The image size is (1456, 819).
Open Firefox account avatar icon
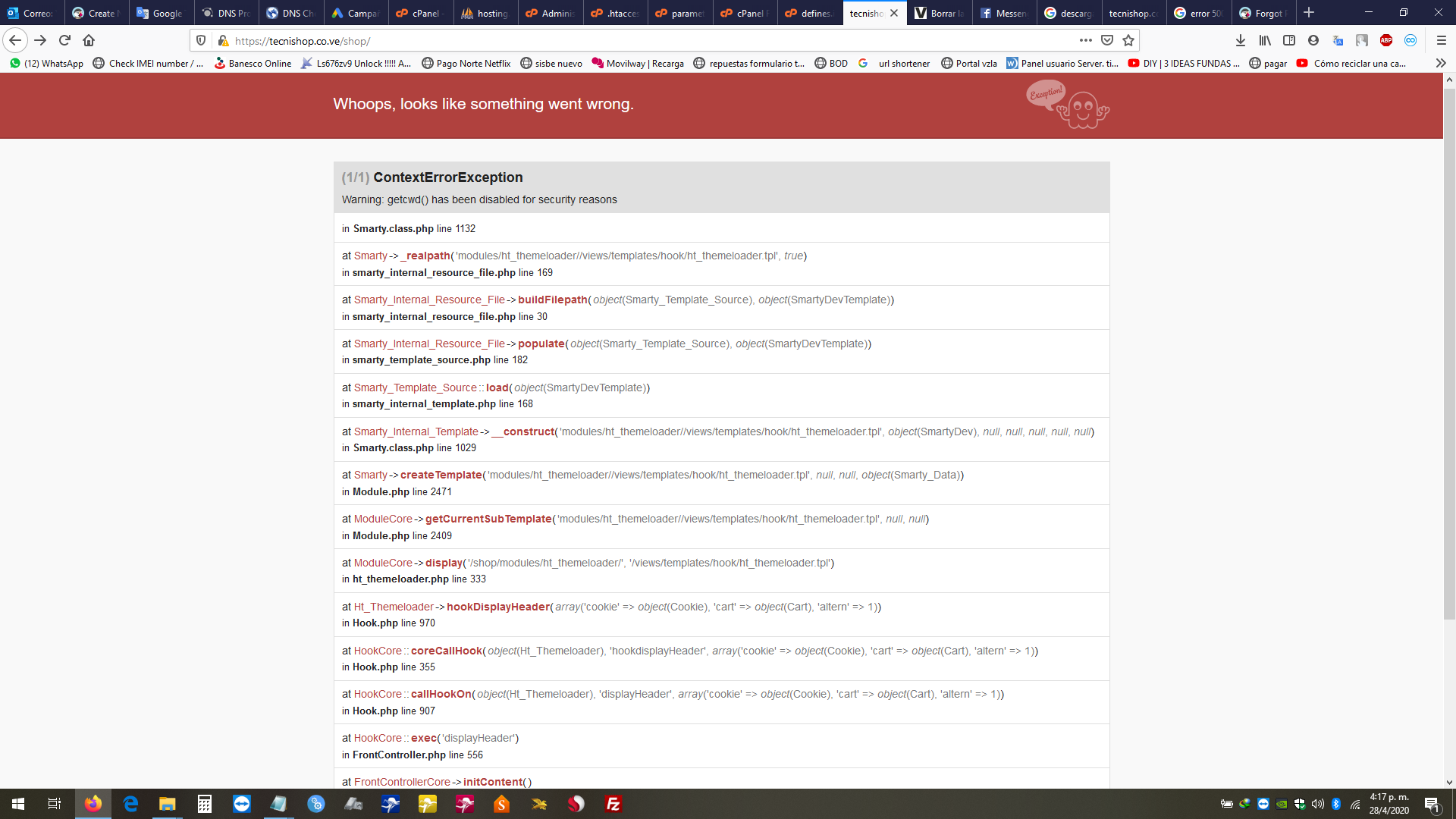(1313, 40)
